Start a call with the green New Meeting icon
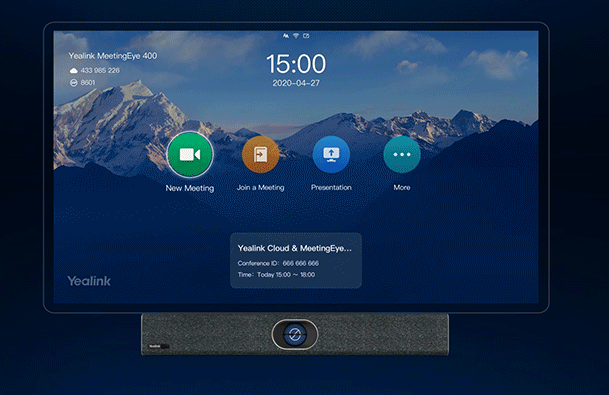 point(190,155)
